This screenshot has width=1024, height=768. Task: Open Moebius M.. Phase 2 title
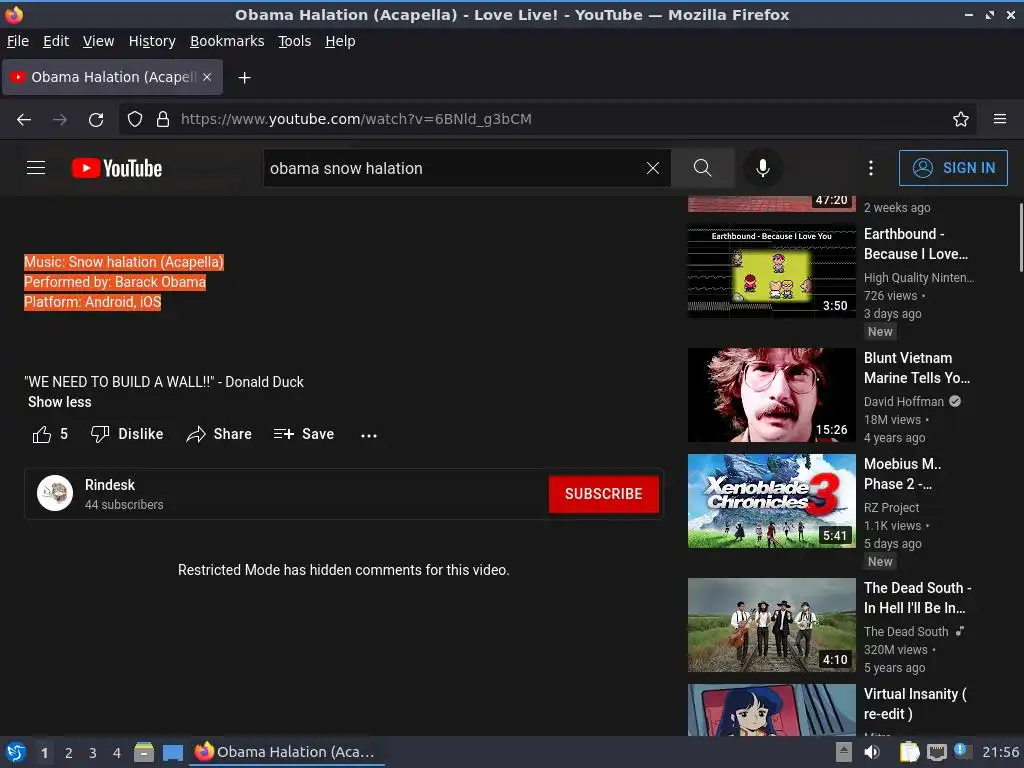pos(903,474)
